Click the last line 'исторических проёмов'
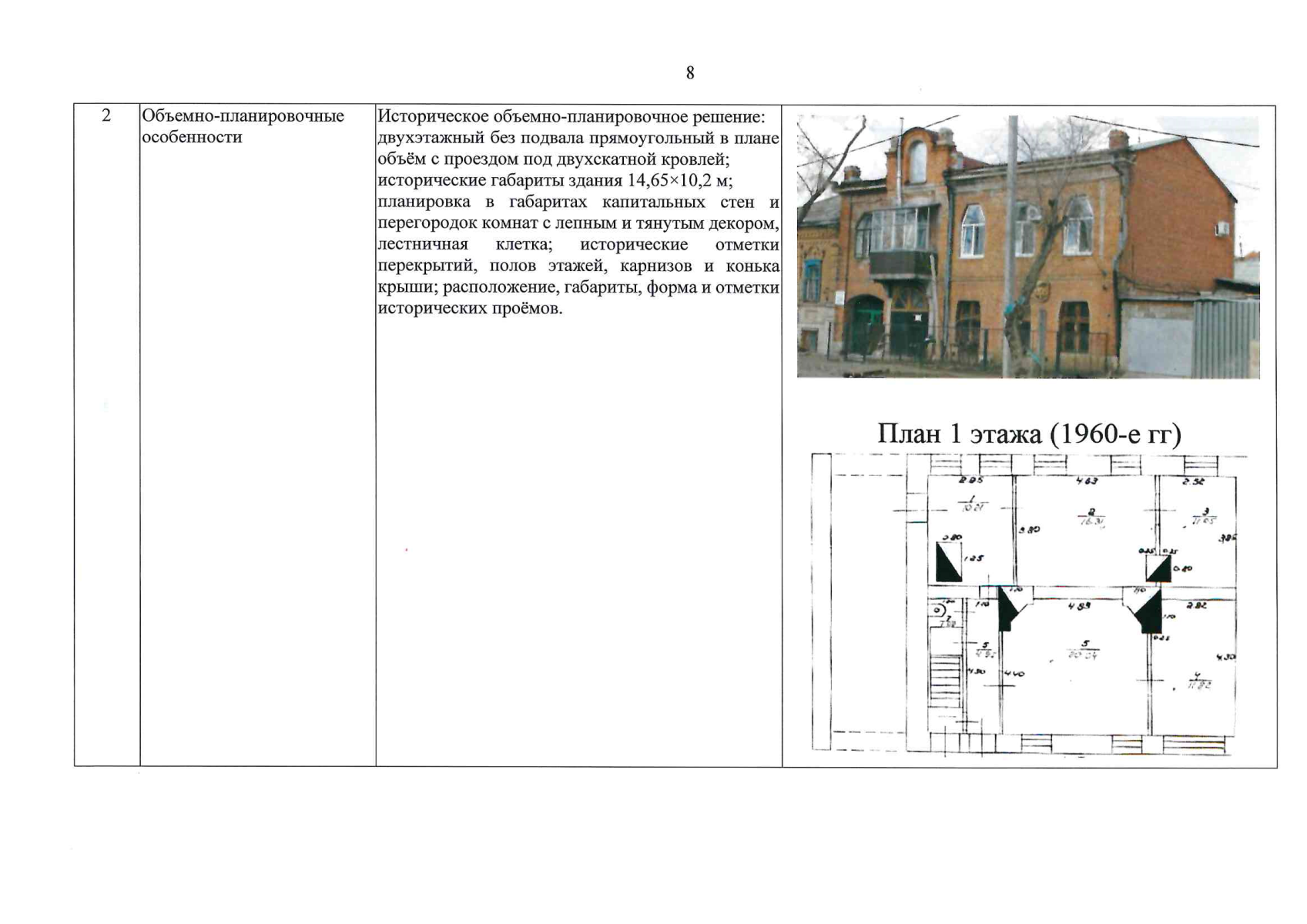The image size is (1307, 924). point(470,309)
